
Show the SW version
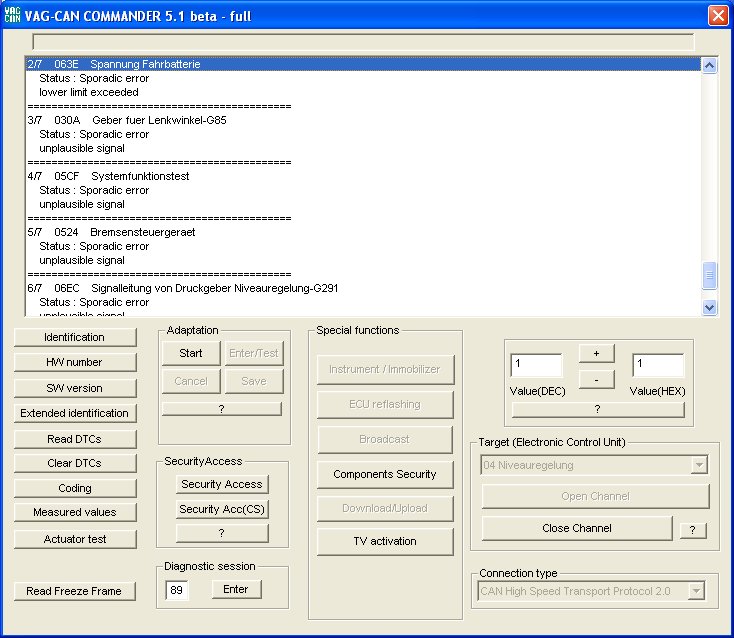[x=75, y=388]
